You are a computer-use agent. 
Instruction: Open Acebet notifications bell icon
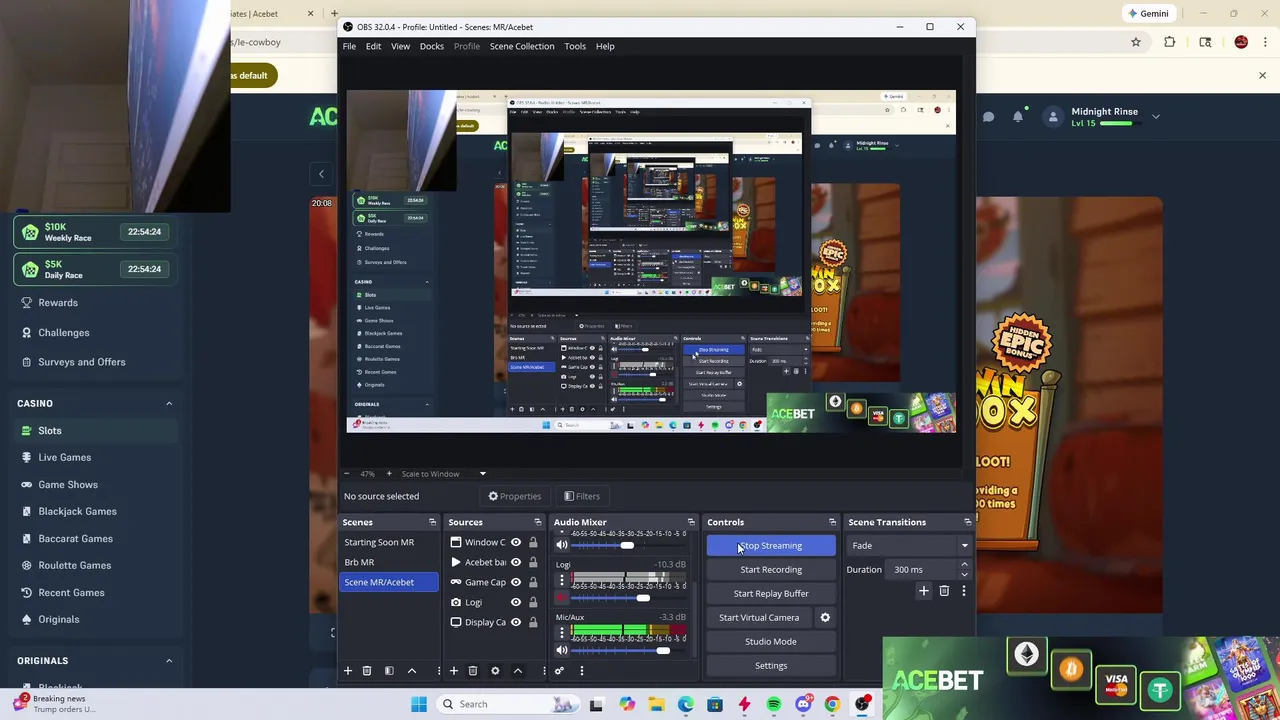1018,117
